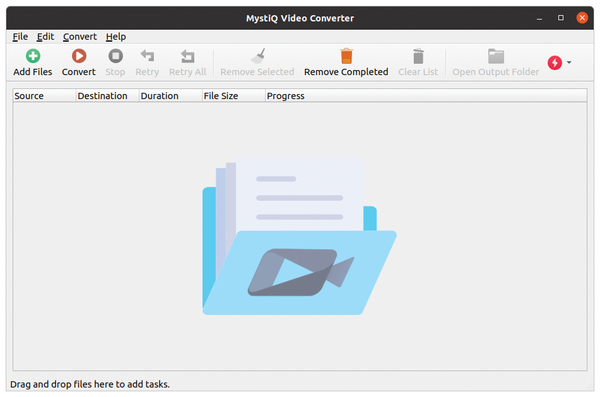Viewport: 600px width, 397px height.
Task: Click the green Add Files icon
Action: [x=33, y=56]
